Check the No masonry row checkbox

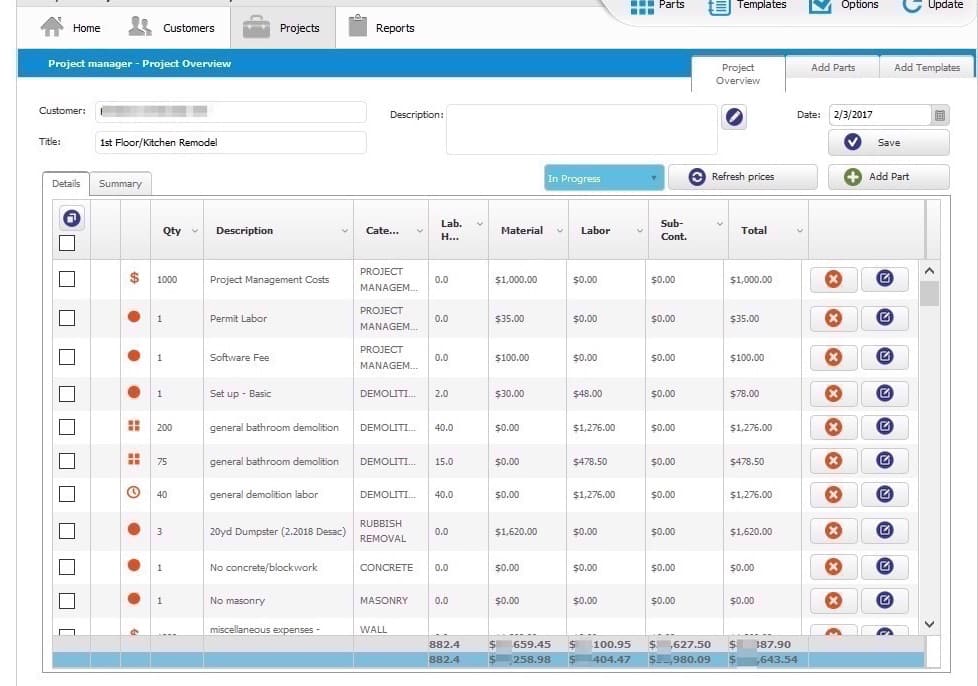click(x=67, y=601)
